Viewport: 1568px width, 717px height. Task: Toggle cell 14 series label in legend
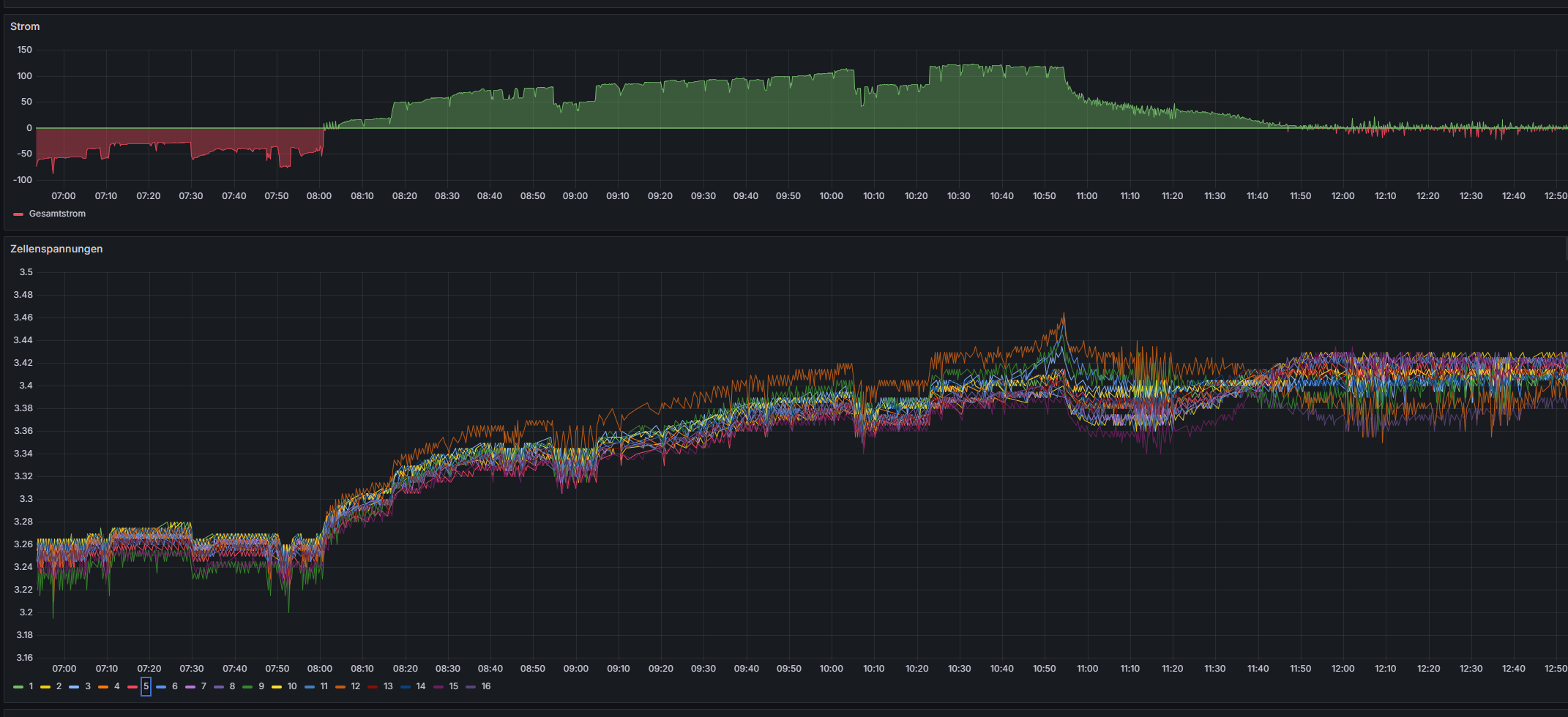[x=420, y=686]
